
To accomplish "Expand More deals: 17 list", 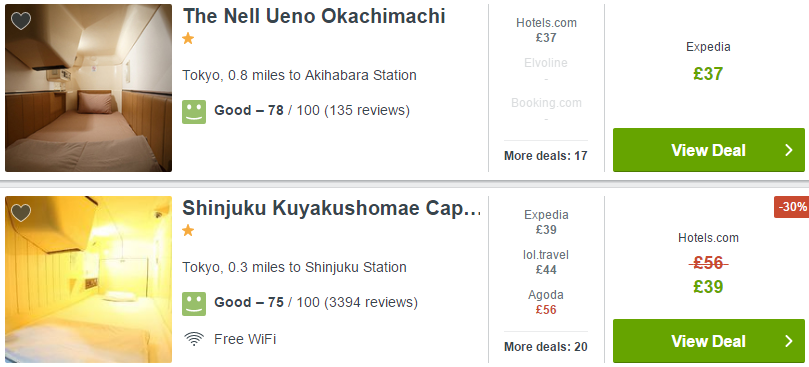I will click(x=546, y=155).
